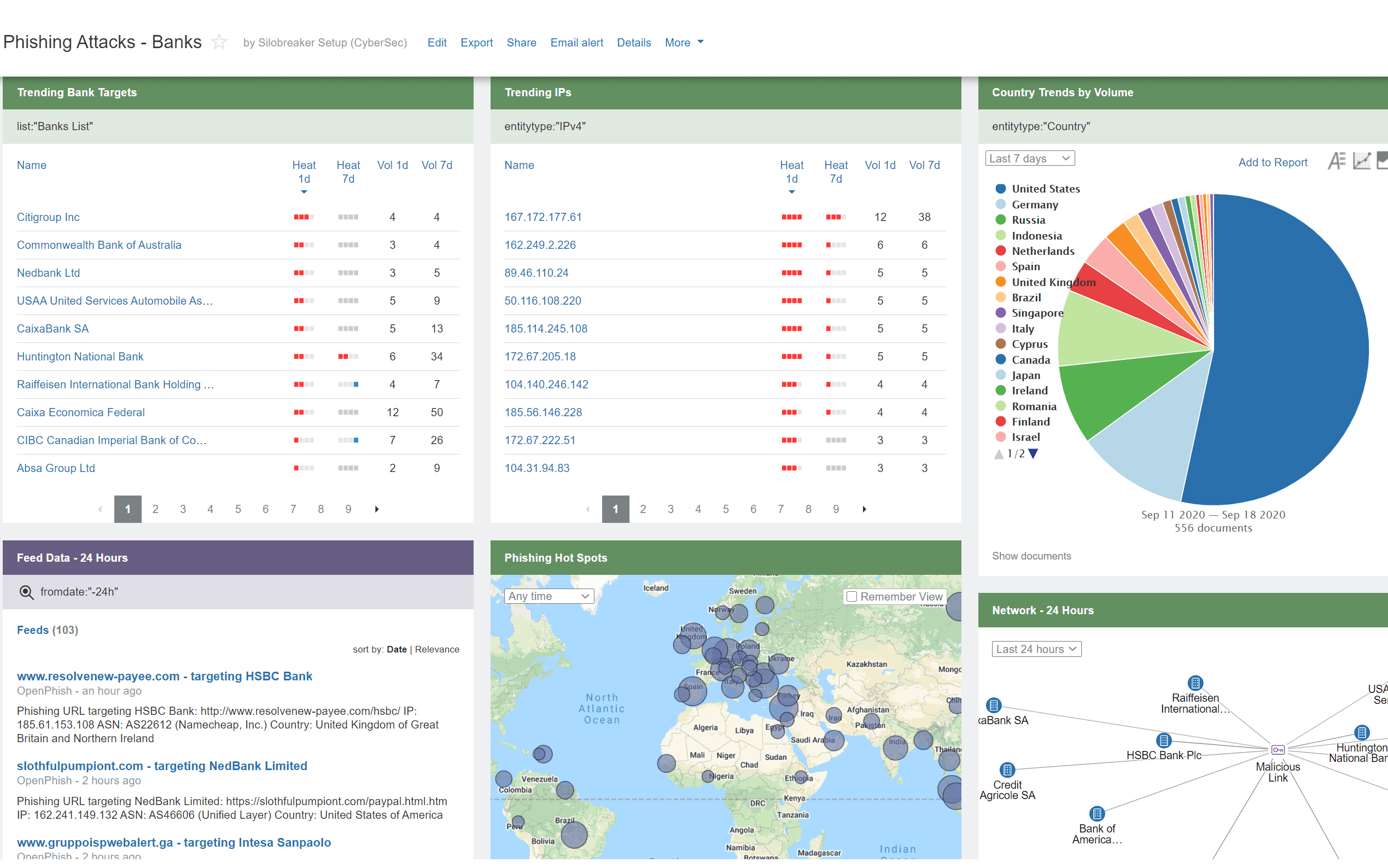Go to next page of Trending IPs

(x=864, y=509)
